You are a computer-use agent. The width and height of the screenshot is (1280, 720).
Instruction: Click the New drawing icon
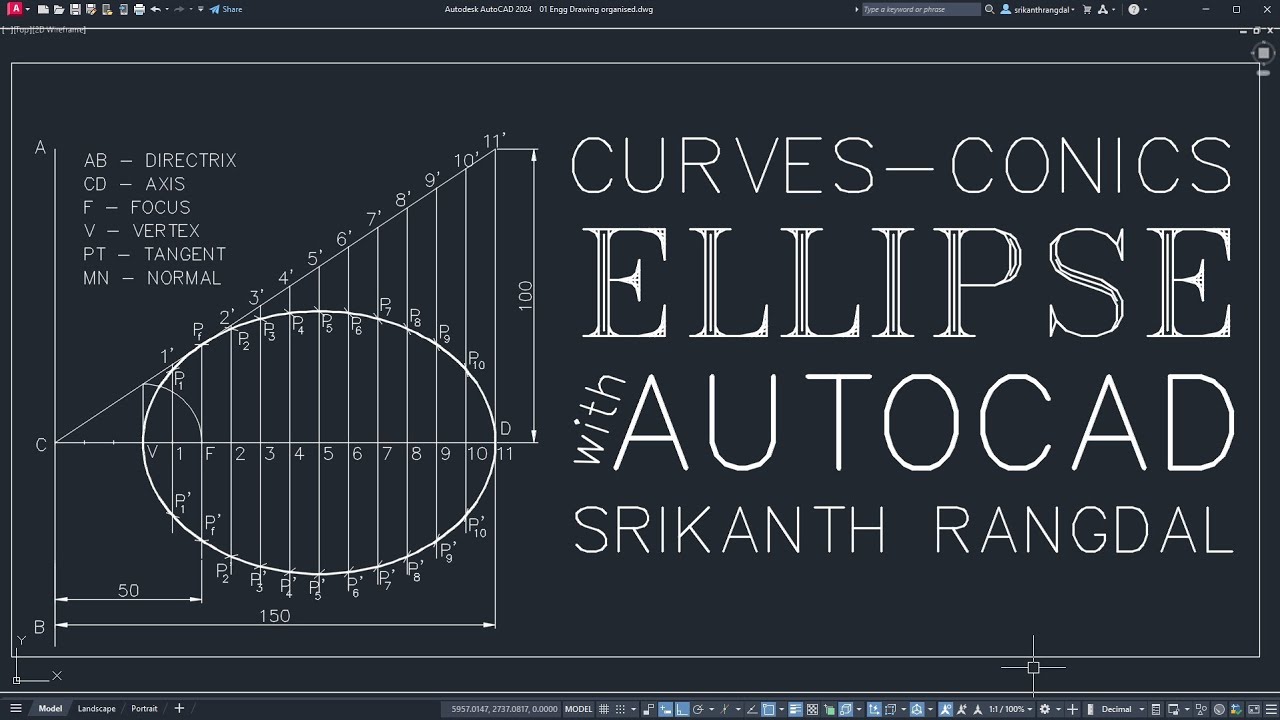[43, 9]
